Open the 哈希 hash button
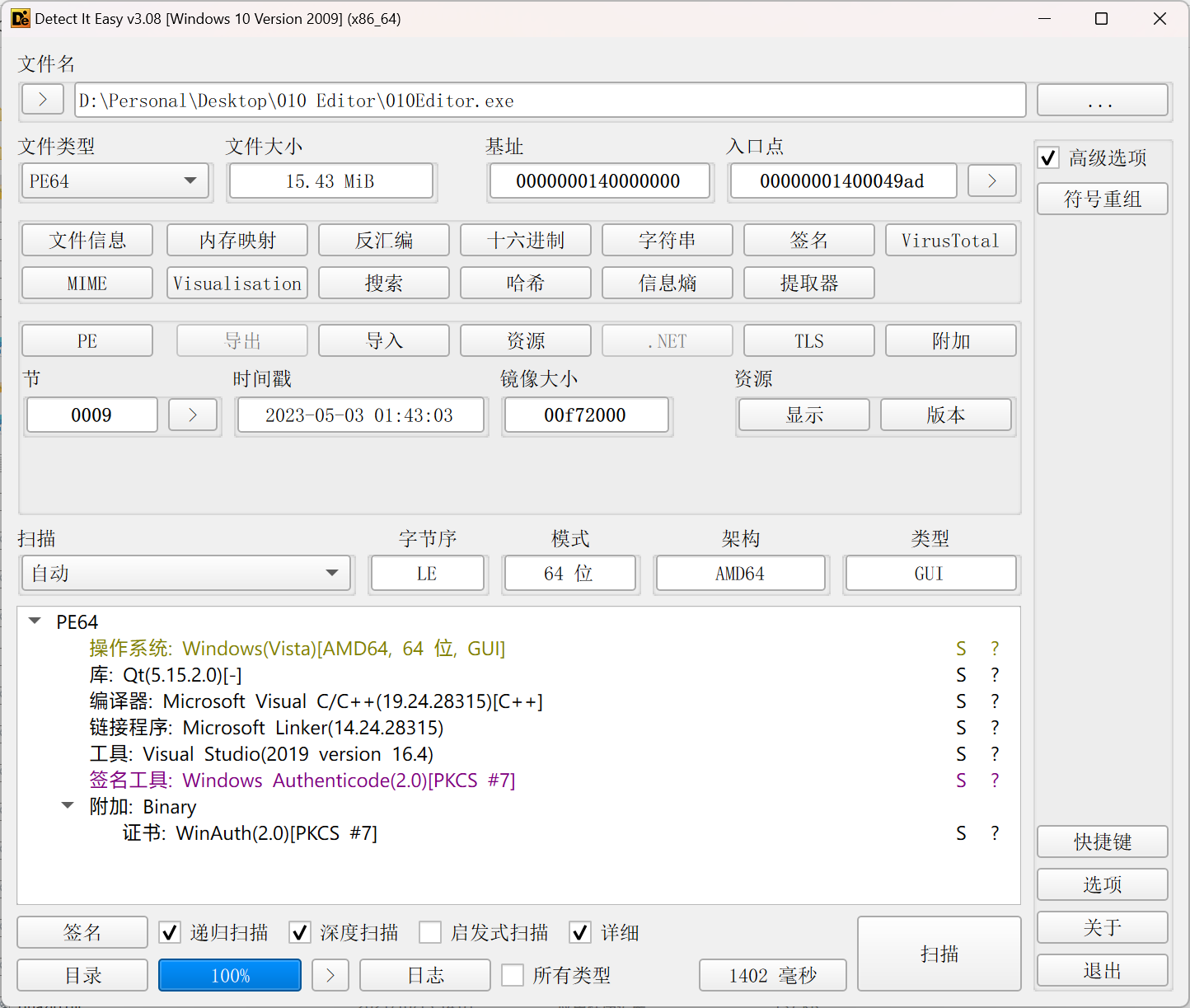The height and width of the screenshot is (1008, 1190). pos(526,283)
